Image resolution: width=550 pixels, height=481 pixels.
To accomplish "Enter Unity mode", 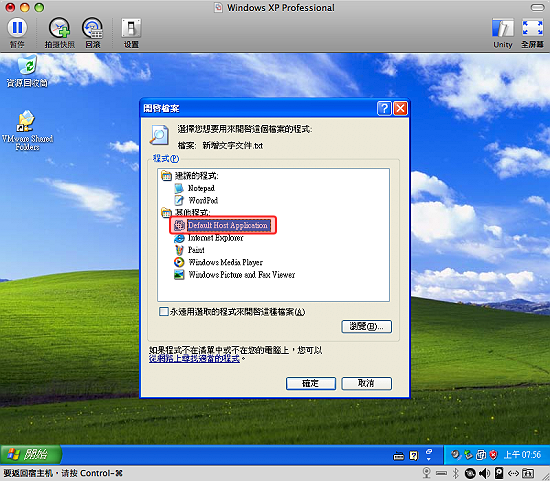I will coord(503,28).
